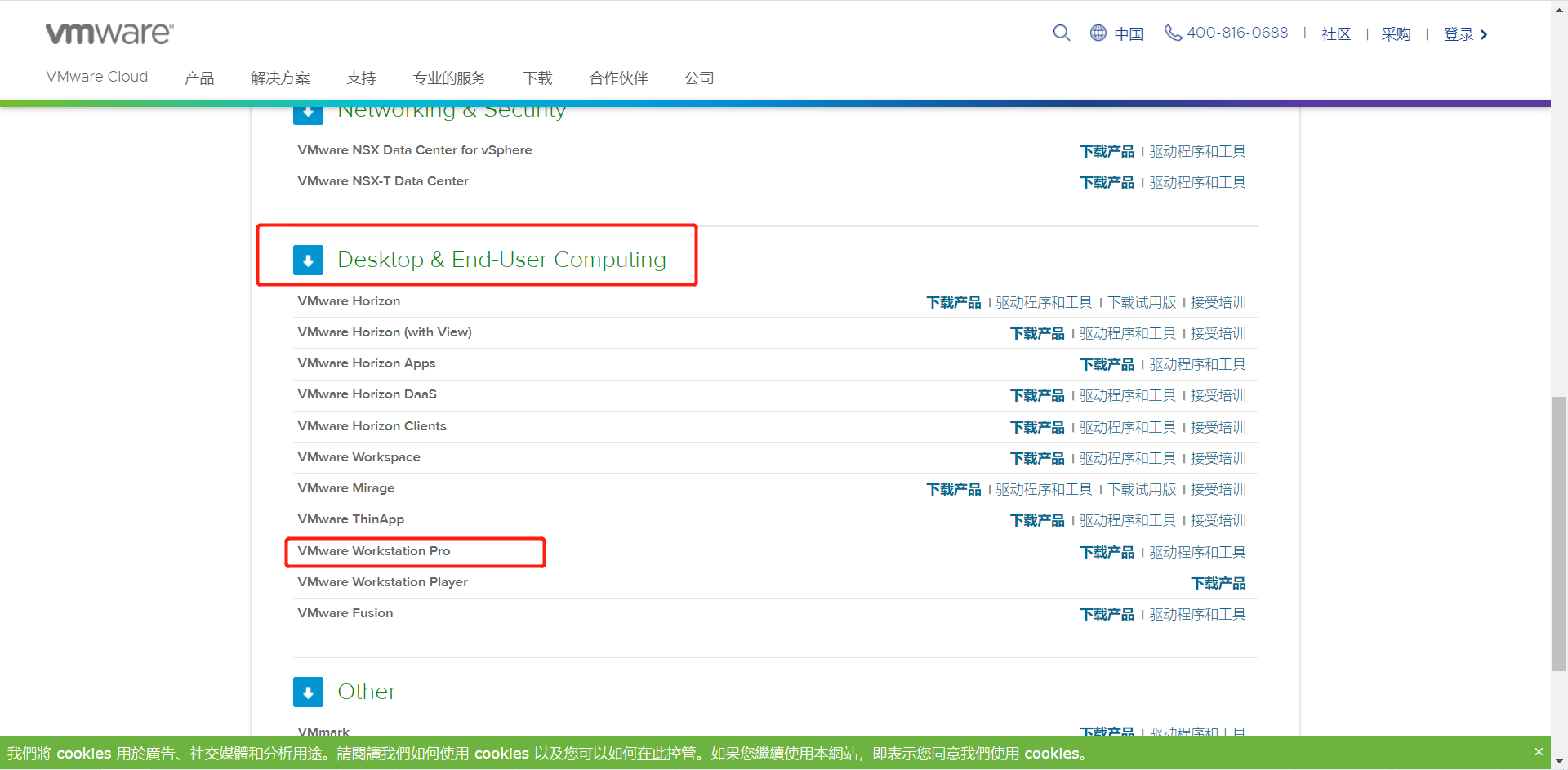The width and height of the screenshot is (1568, 770).
Task: Click 驱动程序和工具 for VMware Mirage
Action: pyautogui.click(x=1044, y=489)
